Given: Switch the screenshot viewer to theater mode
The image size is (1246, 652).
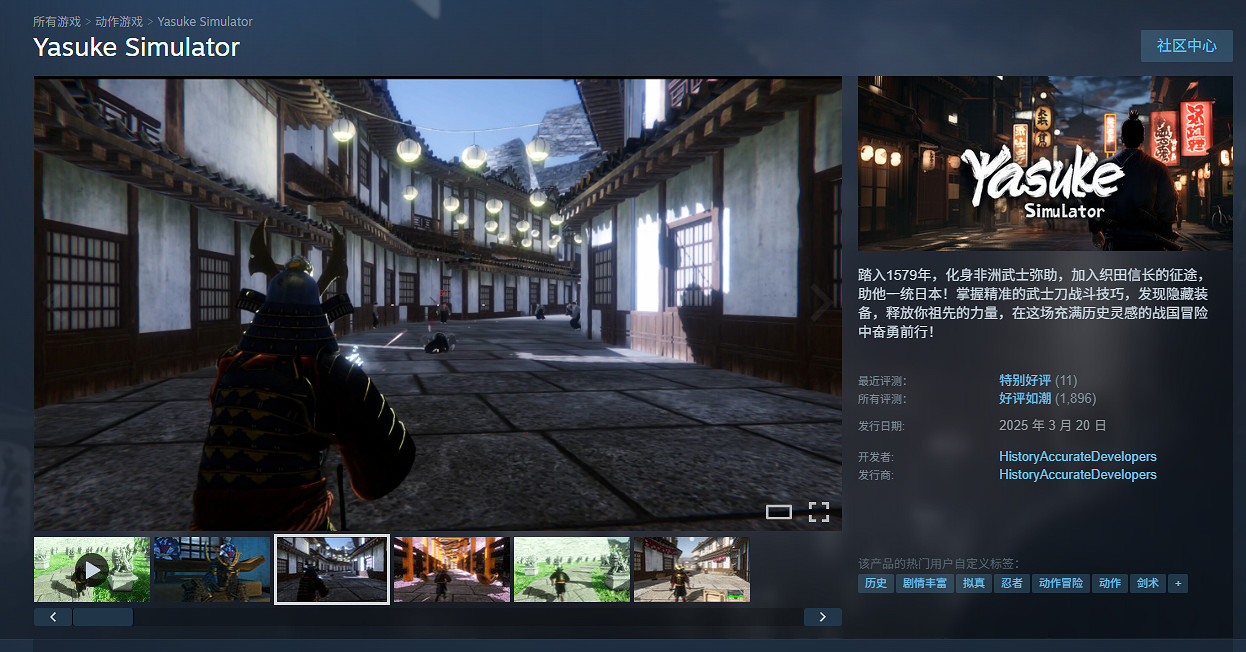Looking at the screenshot, I should [x=779, y=512].
